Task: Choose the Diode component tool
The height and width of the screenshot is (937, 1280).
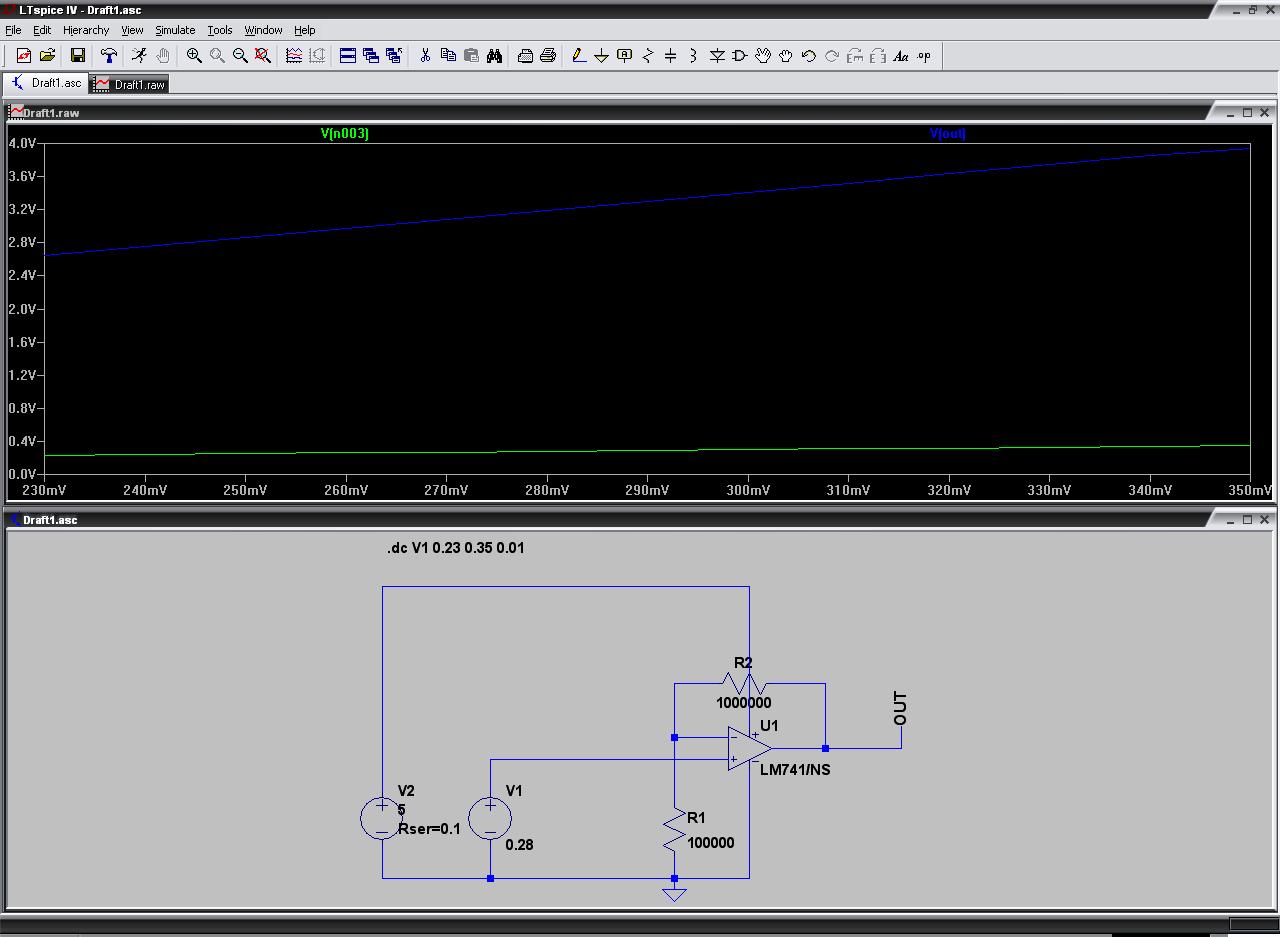Action: [717, 56]
